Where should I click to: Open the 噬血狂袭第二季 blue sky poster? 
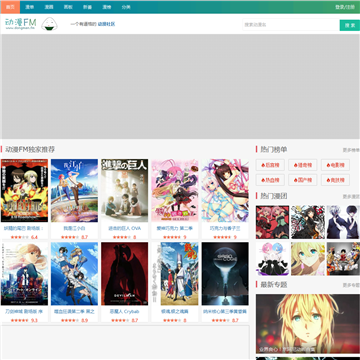pyautogui.click(x=74, y=274)
